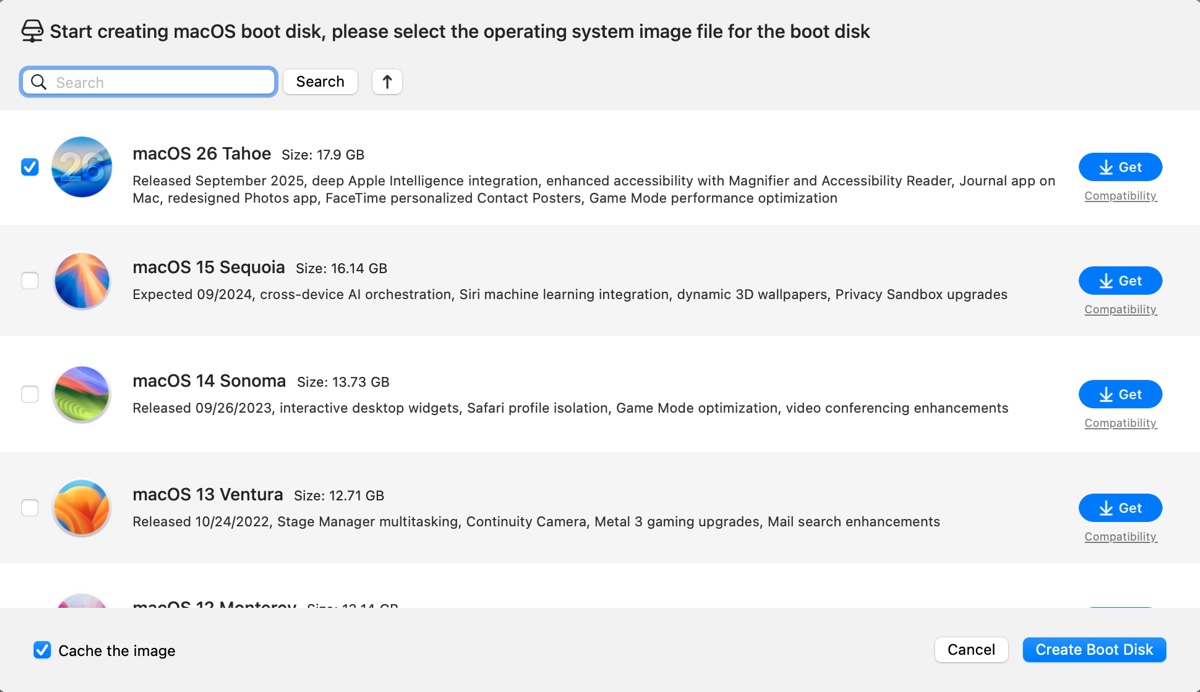Open Compatibility link for macOS 15 Sequoia
Screen dimensions: 1200x692
[1120, 310]
